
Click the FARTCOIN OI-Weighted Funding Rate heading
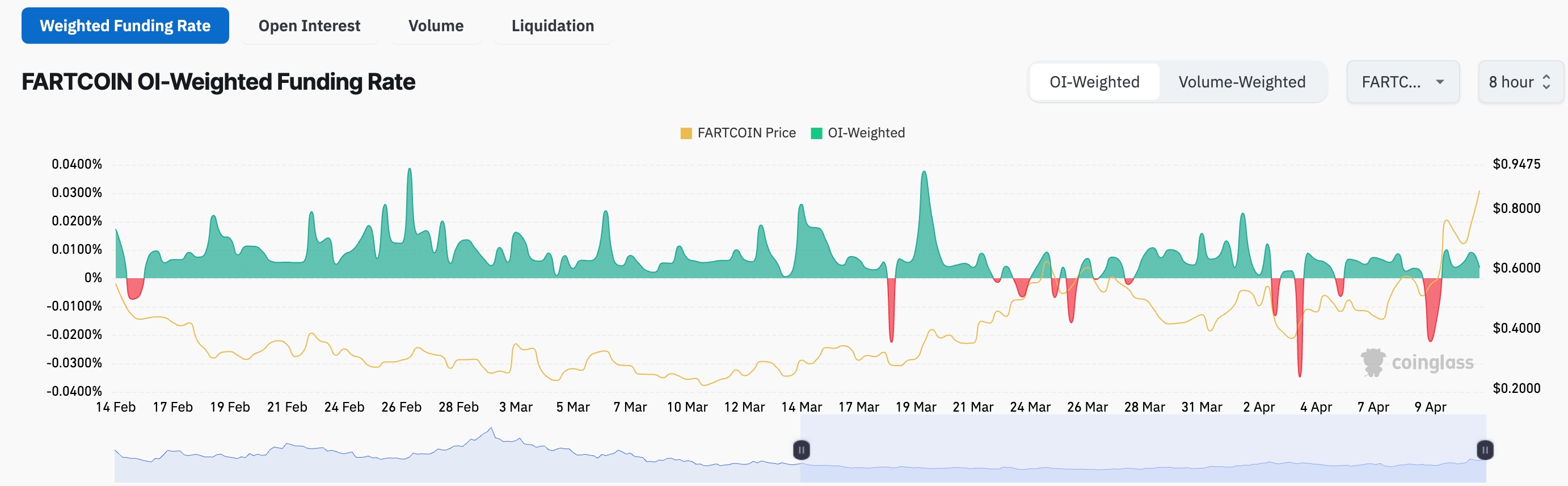pos(218,82)
